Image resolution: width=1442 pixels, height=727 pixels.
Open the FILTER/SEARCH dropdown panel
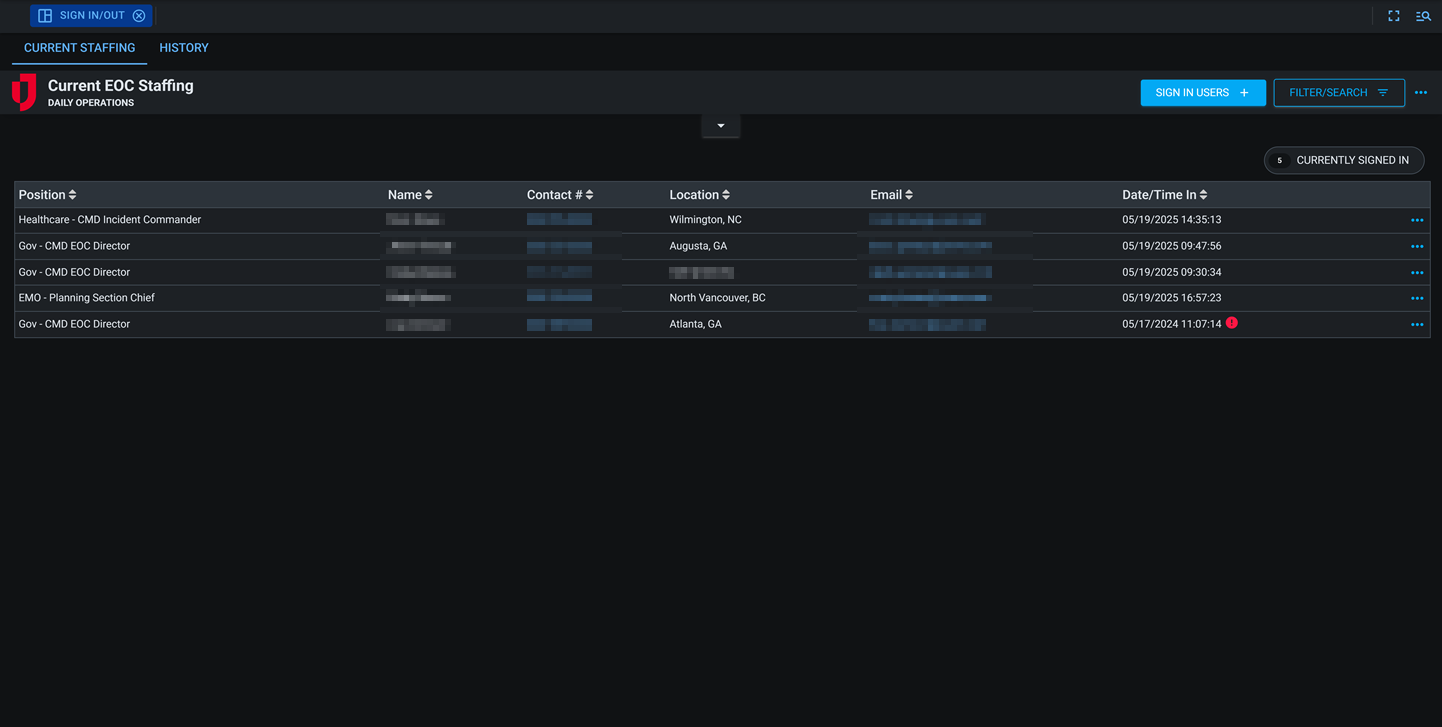1338,92
